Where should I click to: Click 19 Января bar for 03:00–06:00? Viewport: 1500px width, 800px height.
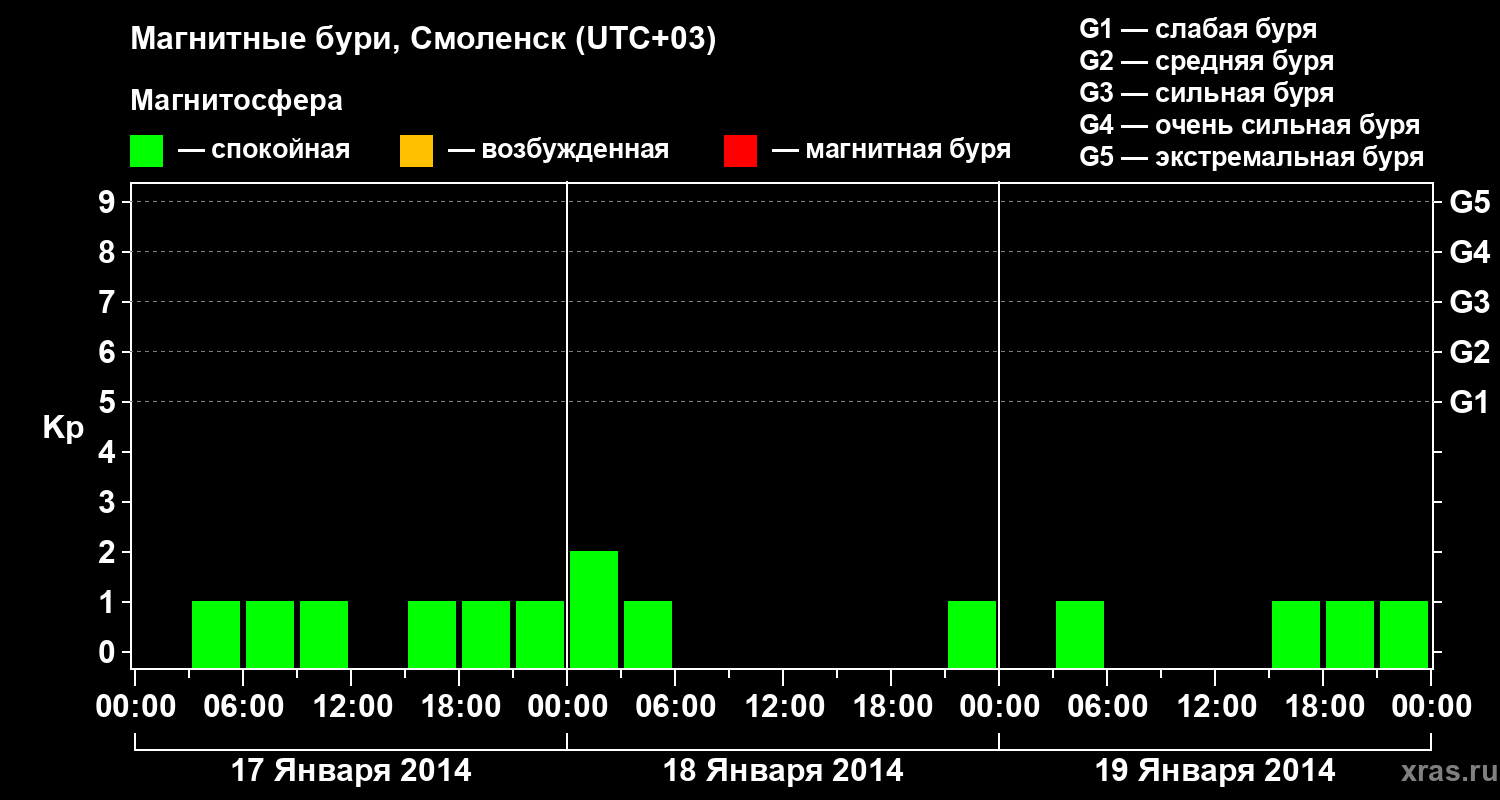click(1080, 634)
